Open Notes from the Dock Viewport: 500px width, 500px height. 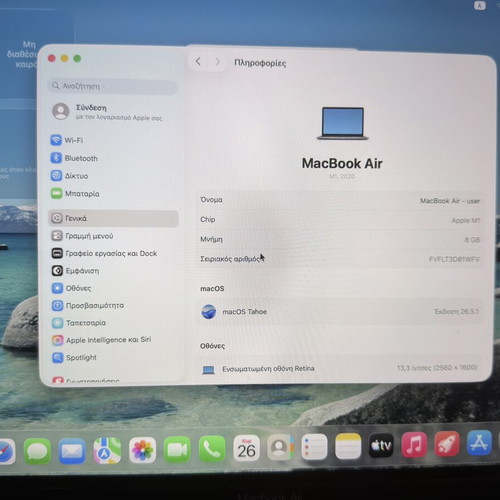348,446
